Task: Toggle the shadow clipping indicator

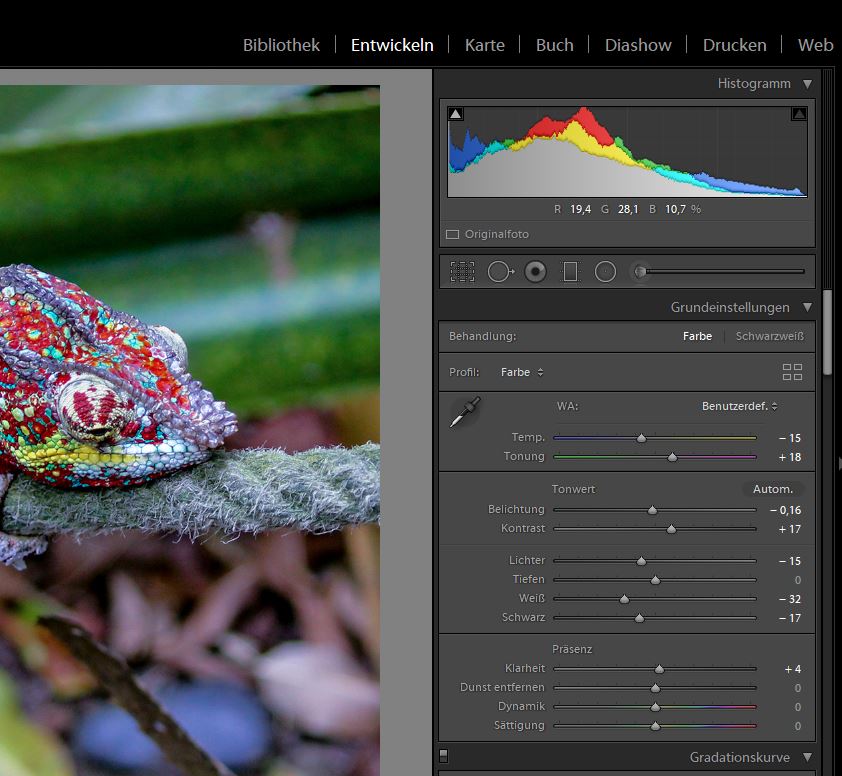Action: [456, 113]
